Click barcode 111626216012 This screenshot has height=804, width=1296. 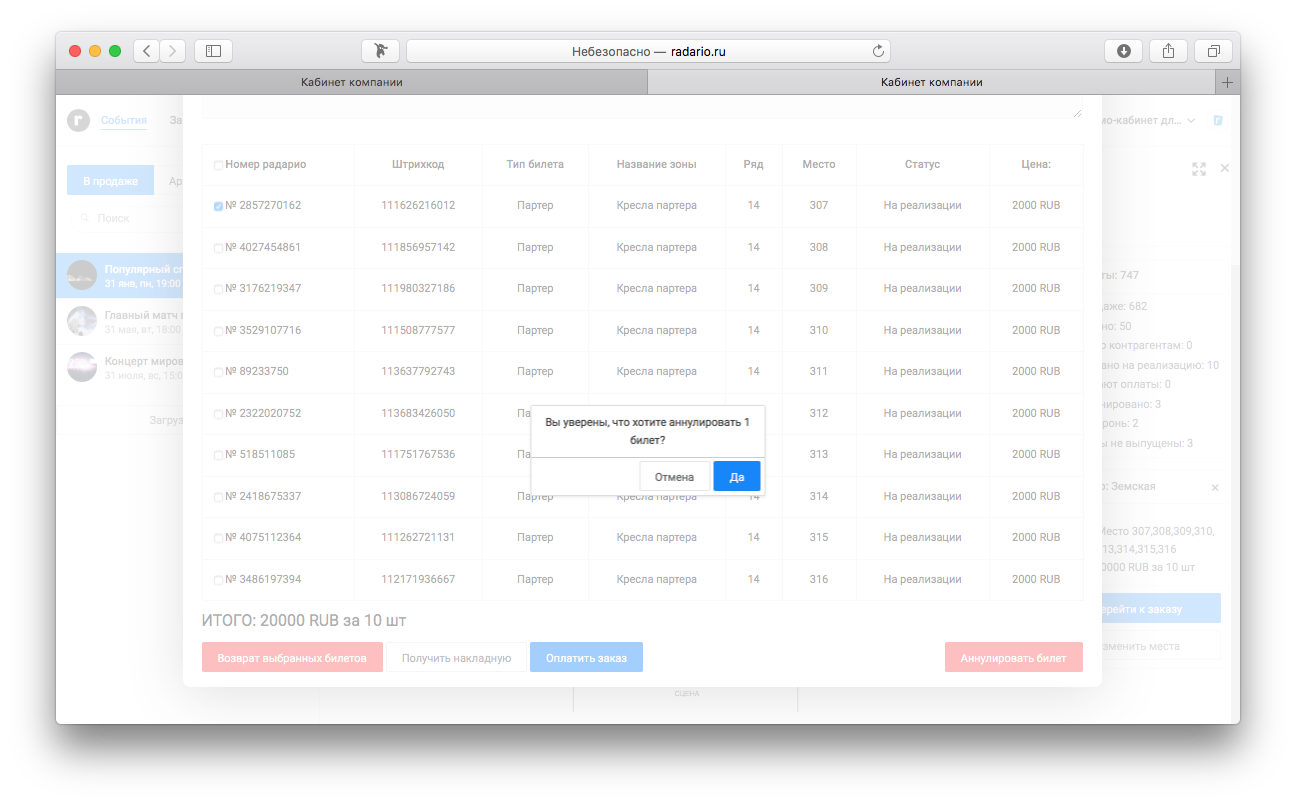(x=418, y=205)
